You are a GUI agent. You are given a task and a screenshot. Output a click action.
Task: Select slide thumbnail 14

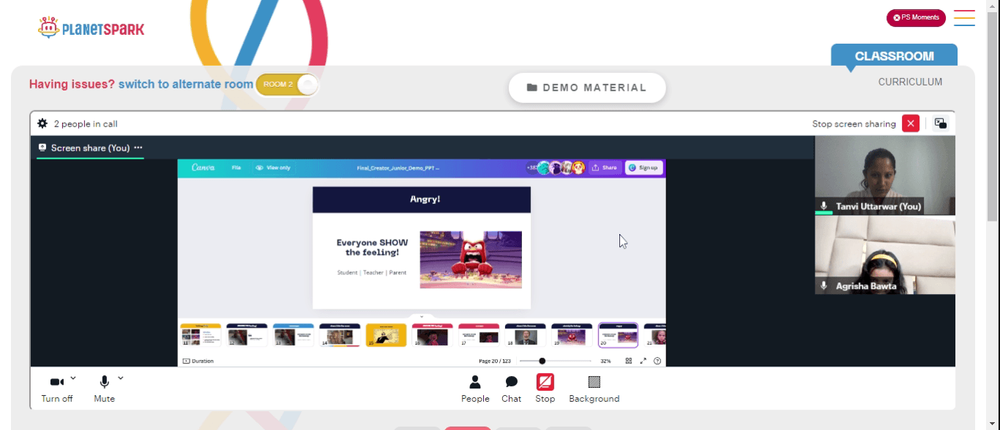339,335
